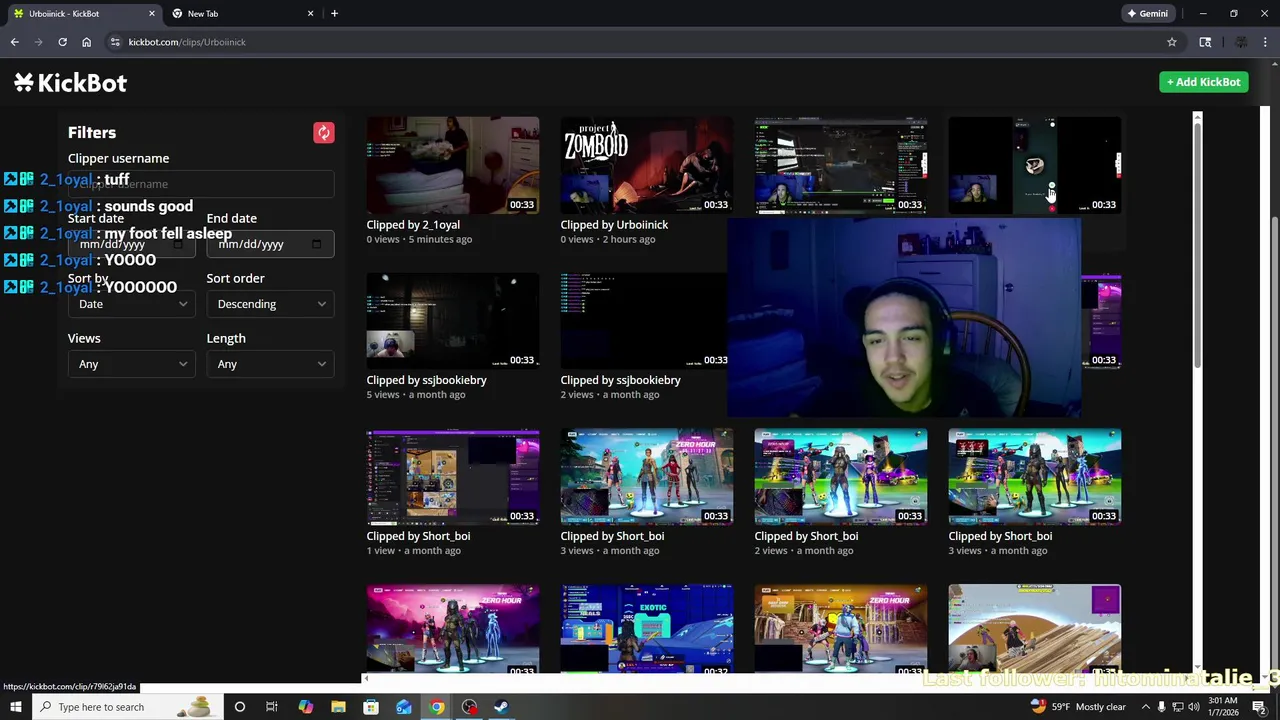
Task: Switch to Chrome on taskbar
Action: 437,707
